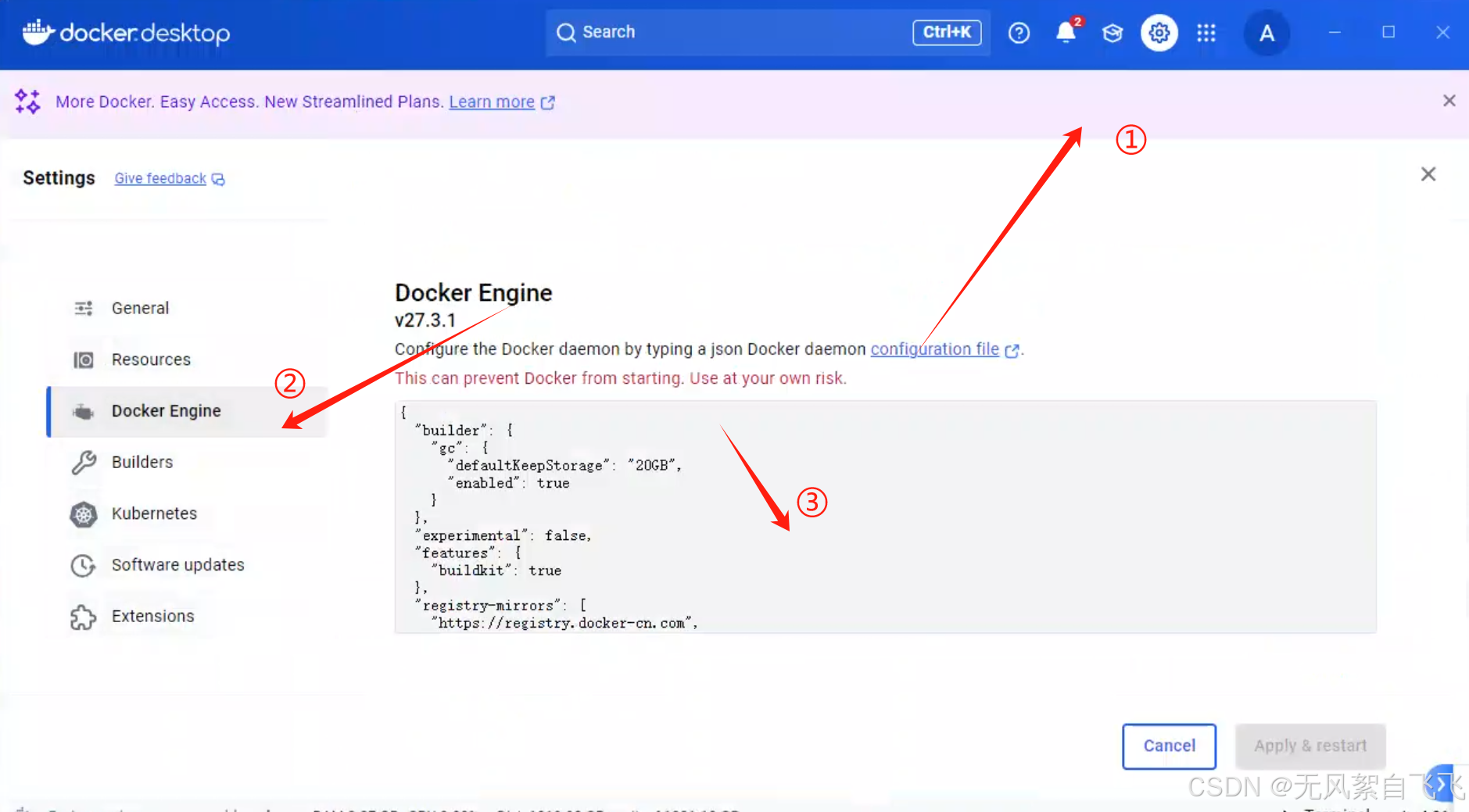Click inside the daemon JSON editor

[x=885, y=517]
